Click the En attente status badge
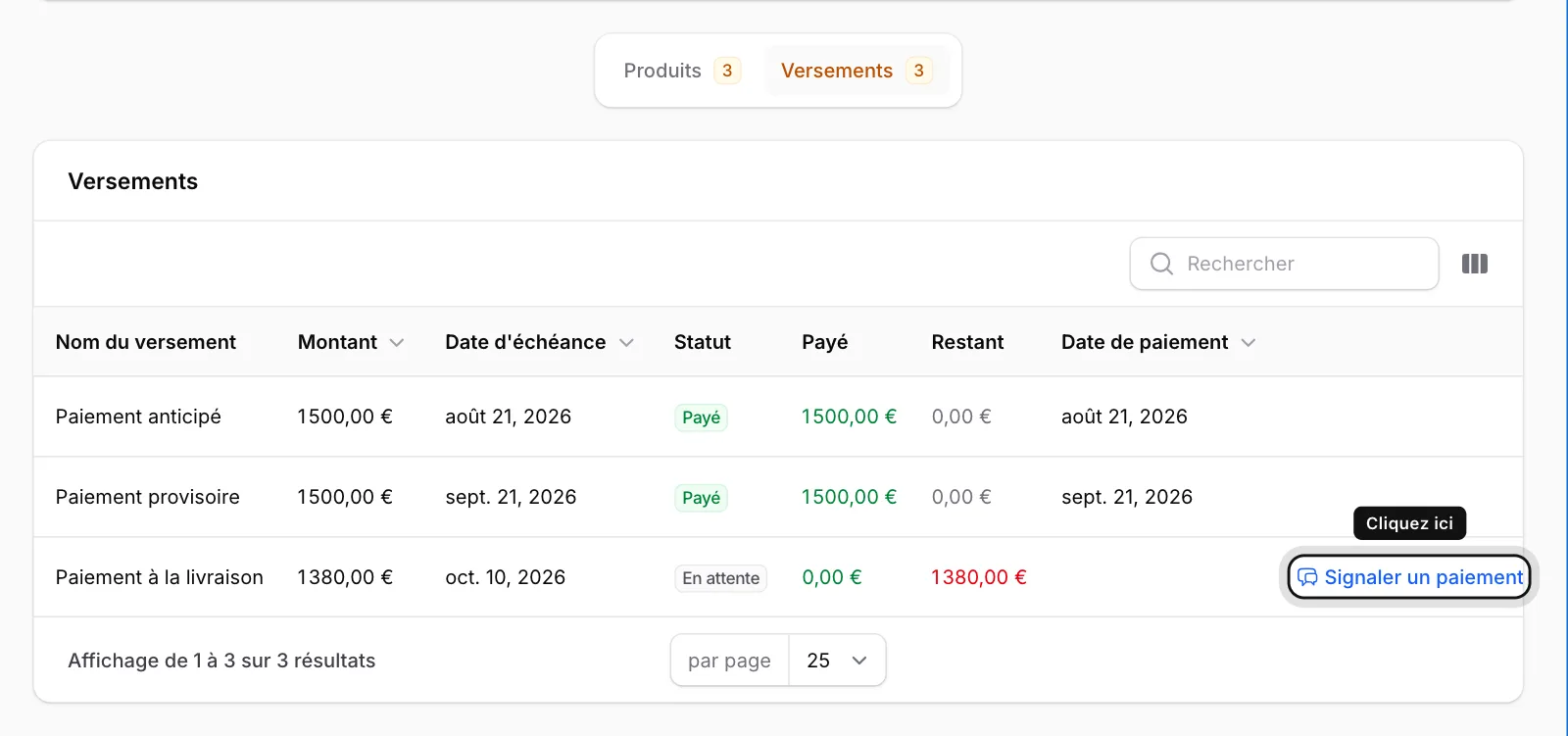The width and height of the screenshot is (1568, 736). (x=720, y=578)
